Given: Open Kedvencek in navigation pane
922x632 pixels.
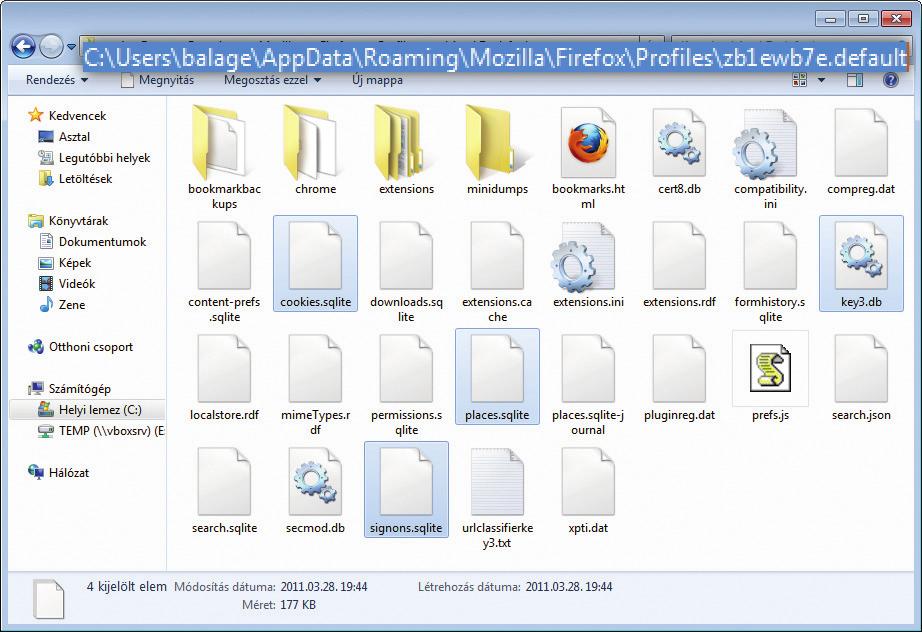Looking at the screenshot, I should tap(68, 115).
